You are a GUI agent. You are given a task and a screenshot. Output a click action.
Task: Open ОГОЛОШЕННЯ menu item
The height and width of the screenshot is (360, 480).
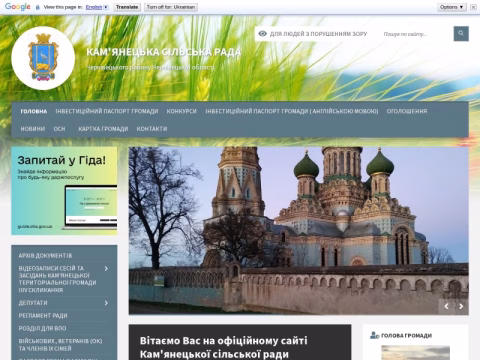click(x=407, y=111)
